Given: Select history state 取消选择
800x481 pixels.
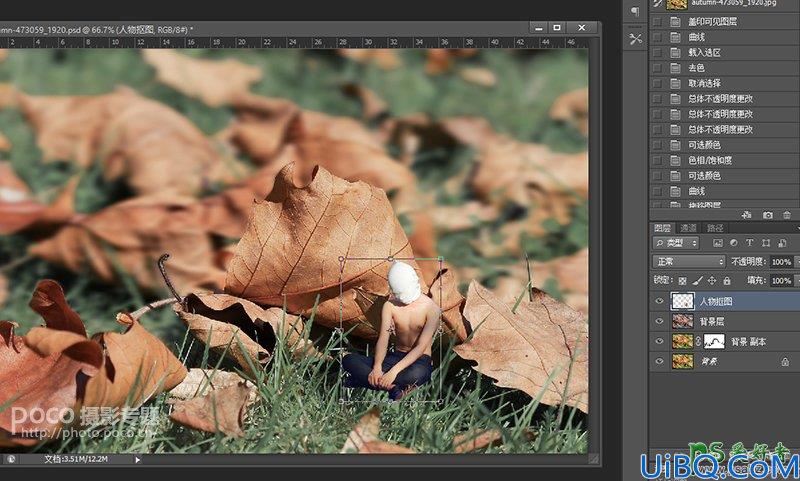Looking at the screenshot, I should click(704, 83).
